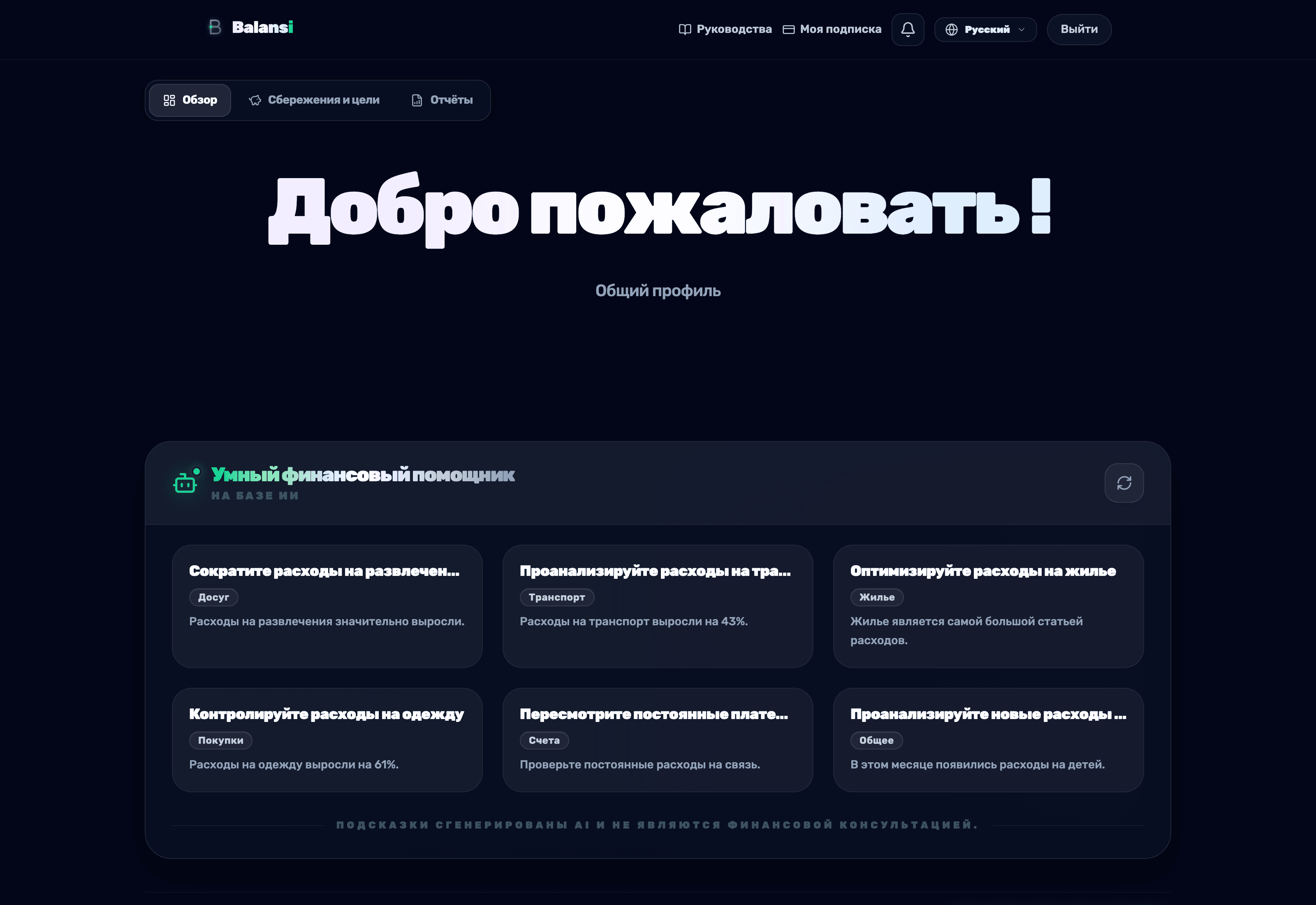Expand the Русский language dropdown chevron
Viewport: 1316px width, 905px height.
(1021, 30)
